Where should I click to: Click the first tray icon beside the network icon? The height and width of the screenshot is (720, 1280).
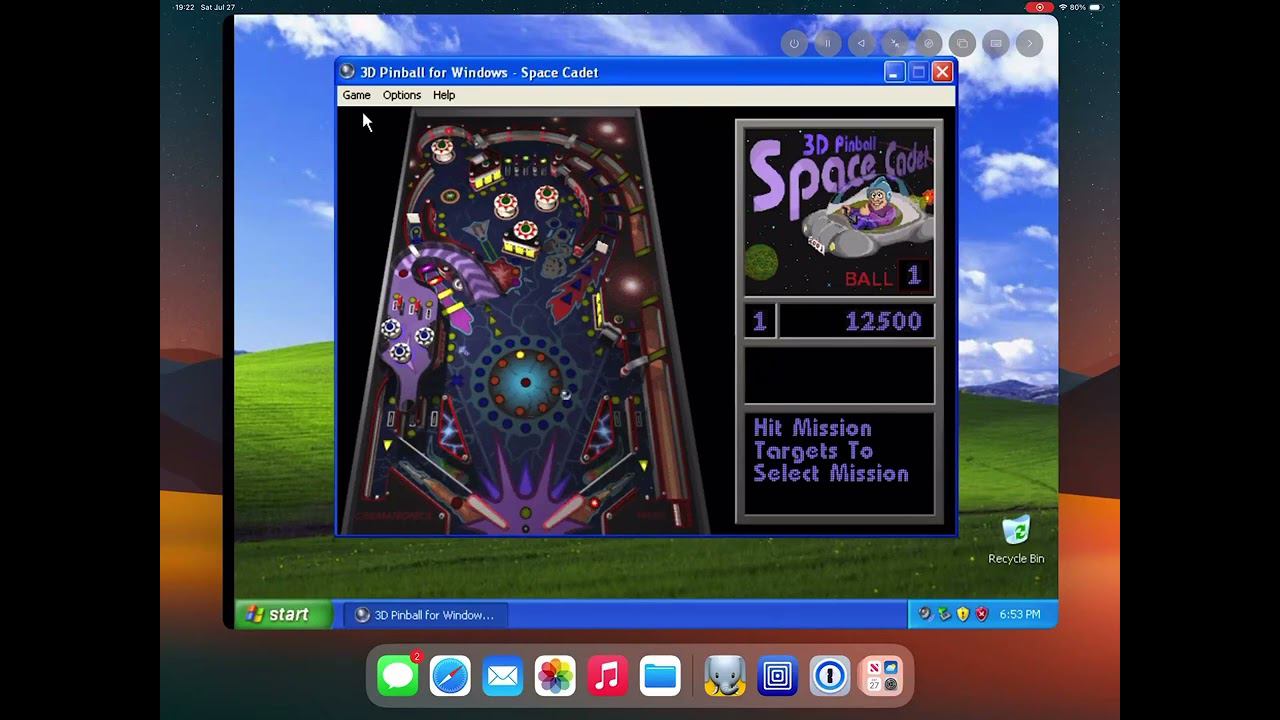[925, 614]
